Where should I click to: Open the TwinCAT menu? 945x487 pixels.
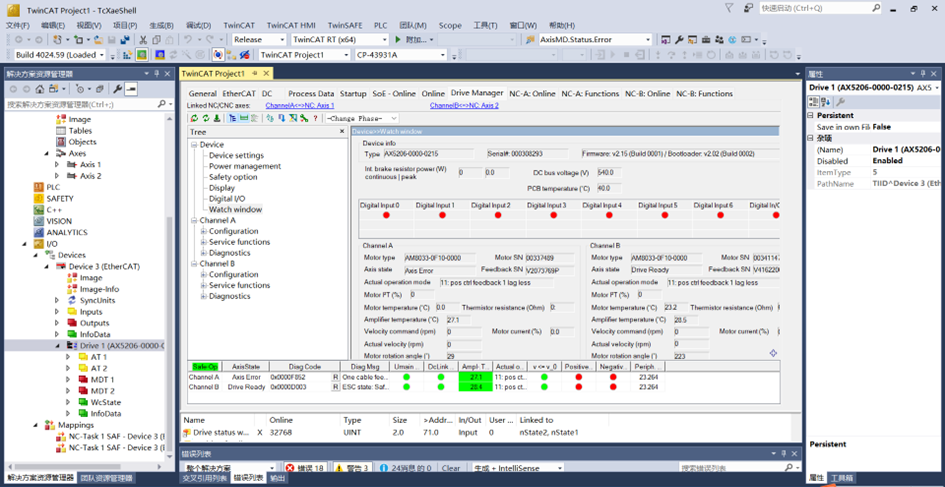click(x=239, y=25)
